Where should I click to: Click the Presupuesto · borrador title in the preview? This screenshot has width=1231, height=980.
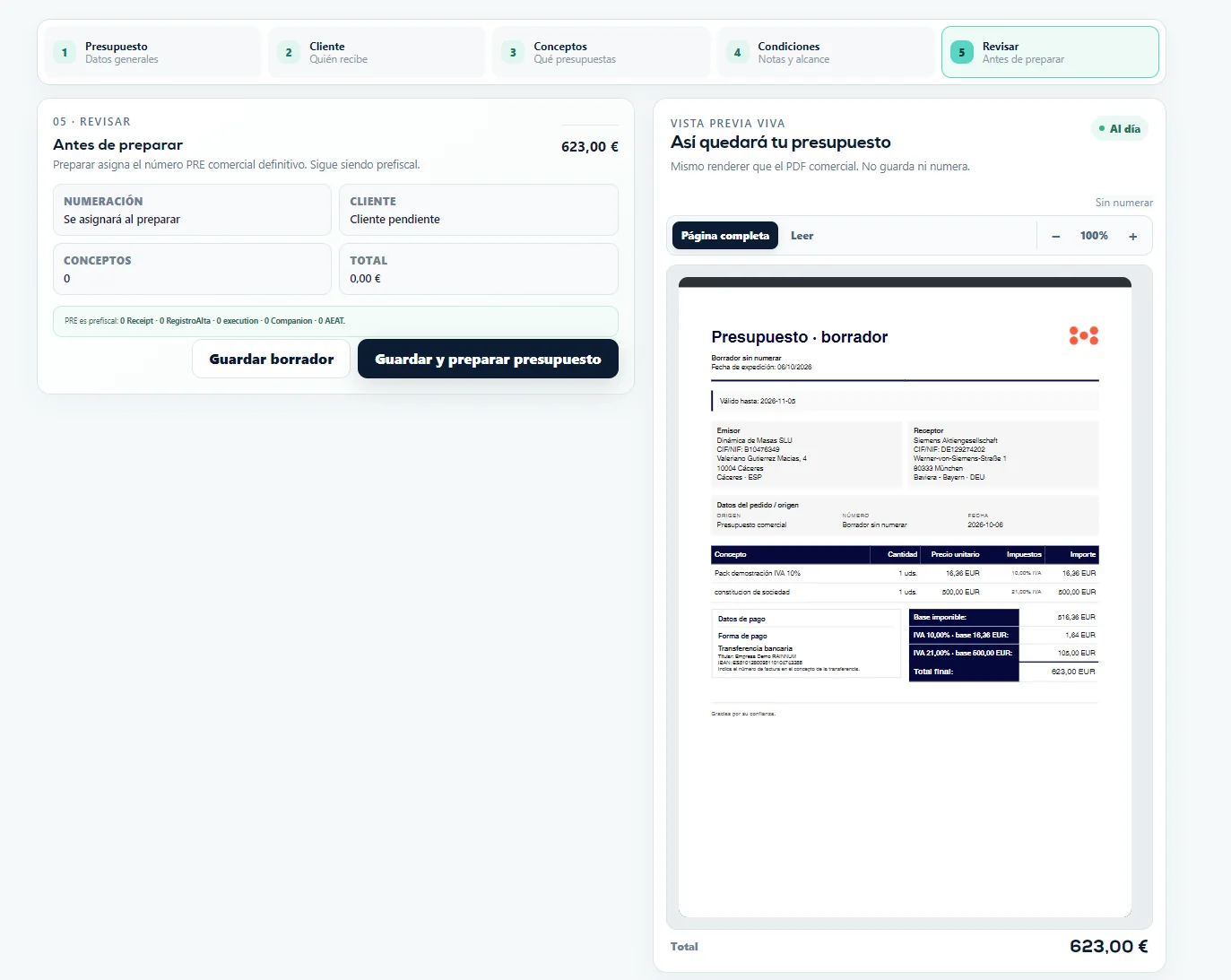click(x=800, y=337)
